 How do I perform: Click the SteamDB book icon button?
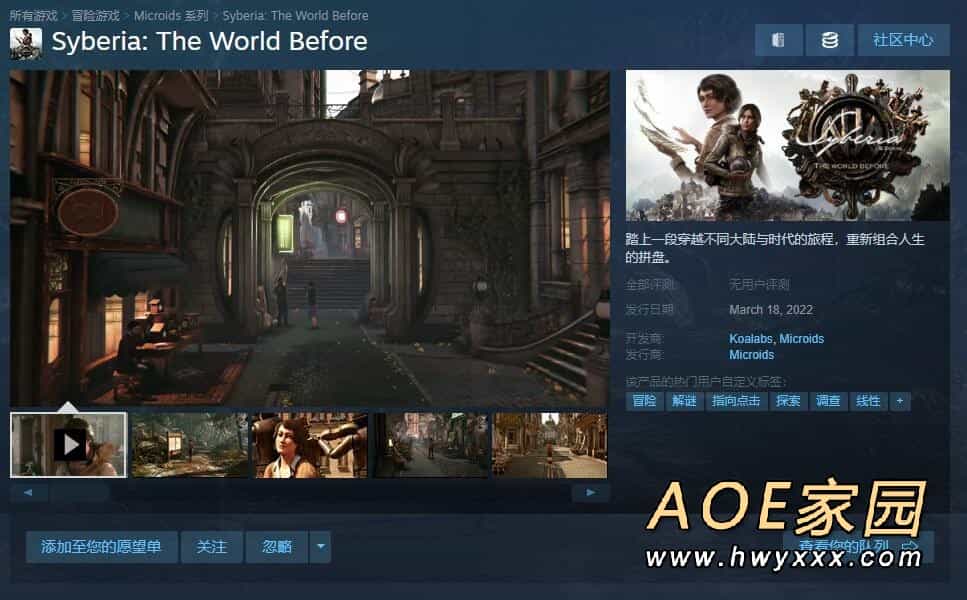(x=779, y=40)
